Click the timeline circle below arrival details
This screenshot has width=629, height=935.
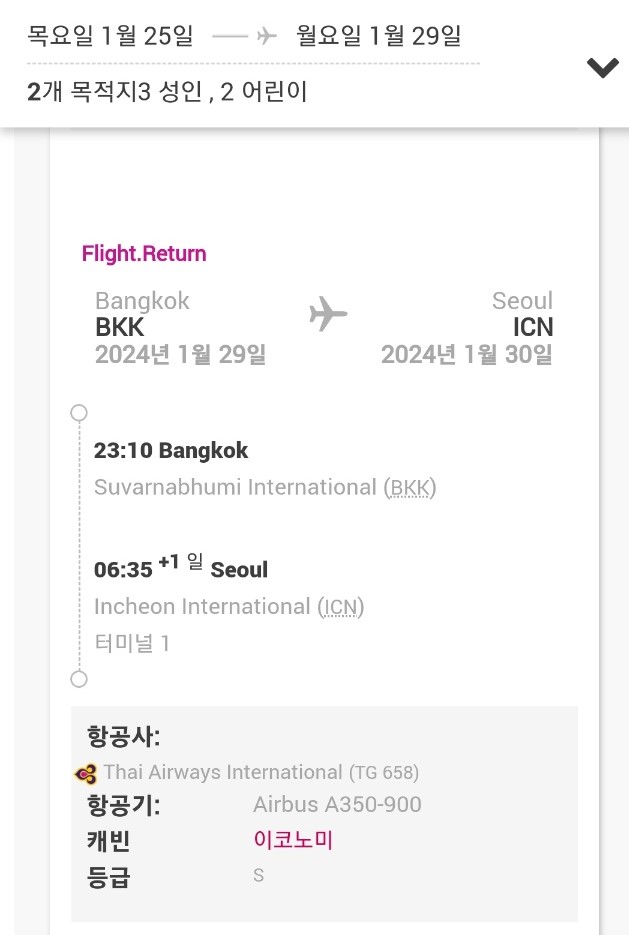coord(78,680)
